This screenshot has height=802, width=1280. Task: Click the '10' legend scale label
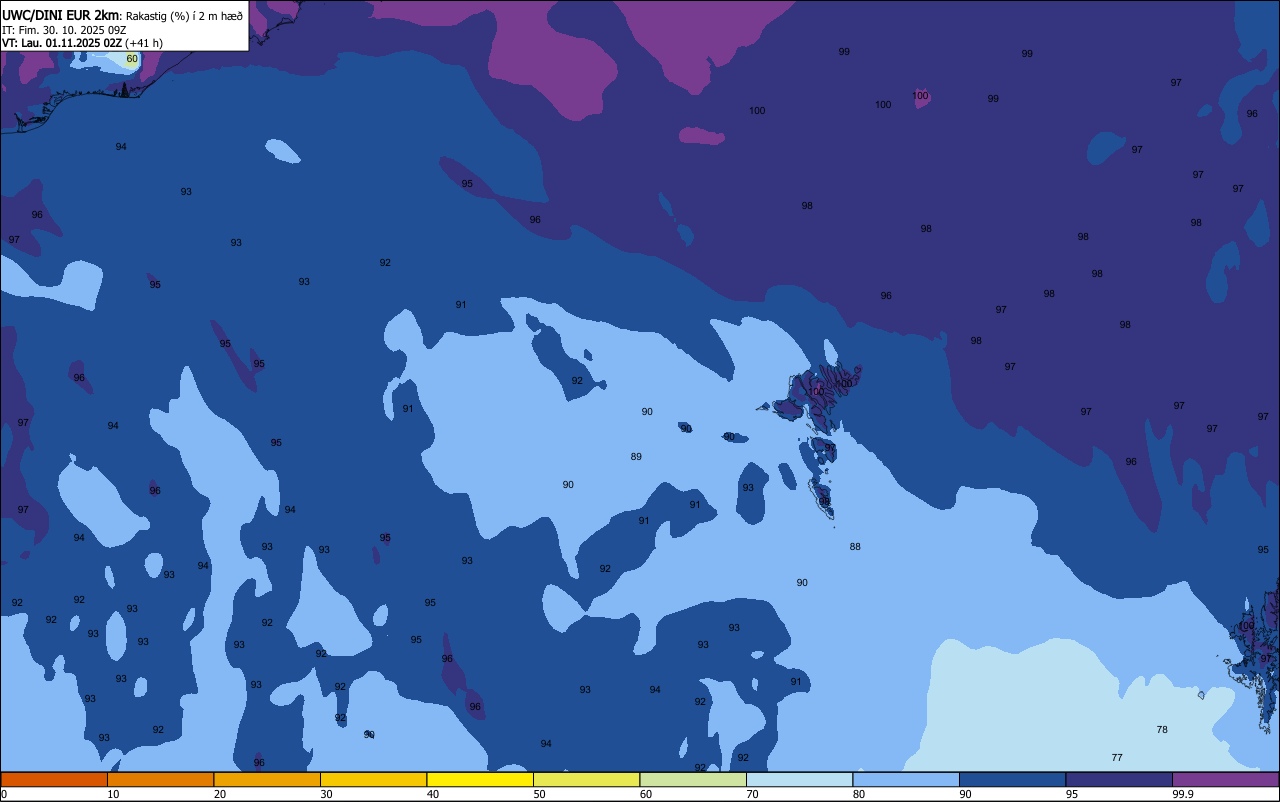pyautogui.click(x=113, y=794)
